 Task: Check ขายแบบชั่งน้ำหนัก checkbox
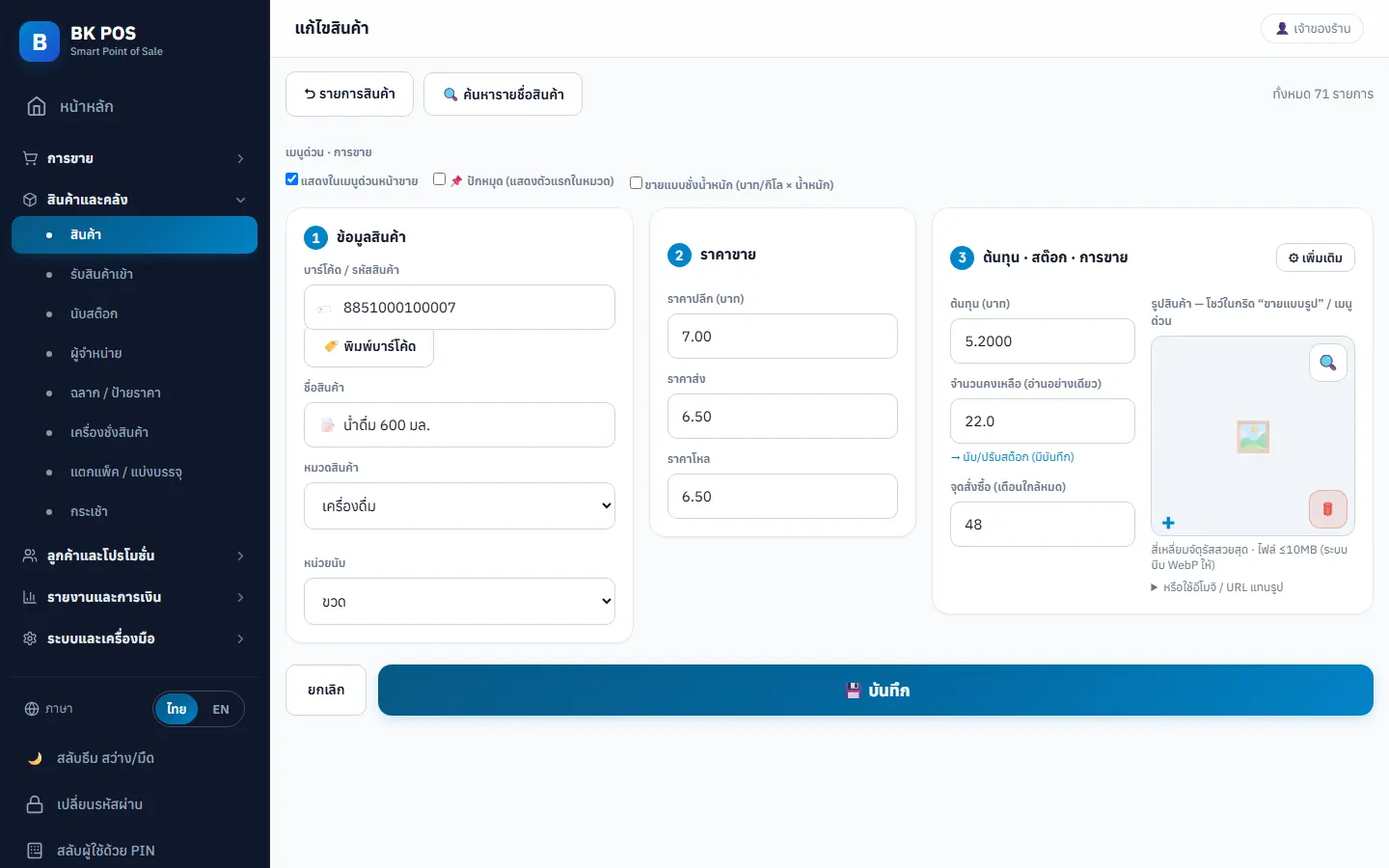[x=637, y=183]
